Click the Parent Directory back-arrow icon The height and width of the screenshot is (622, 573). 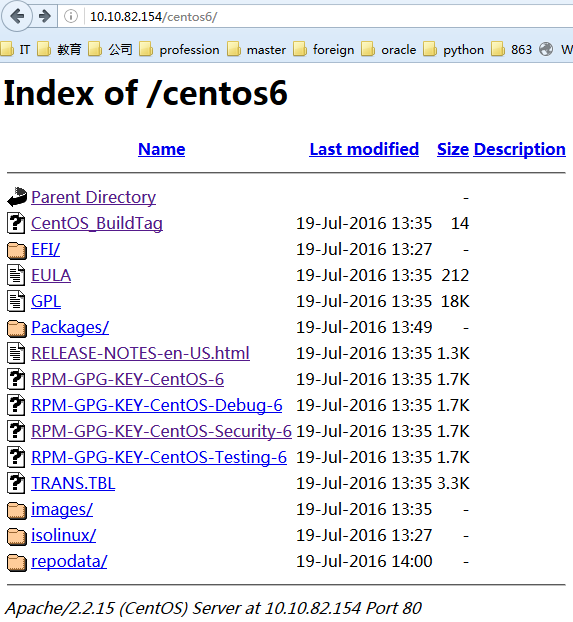pos(17,197)
